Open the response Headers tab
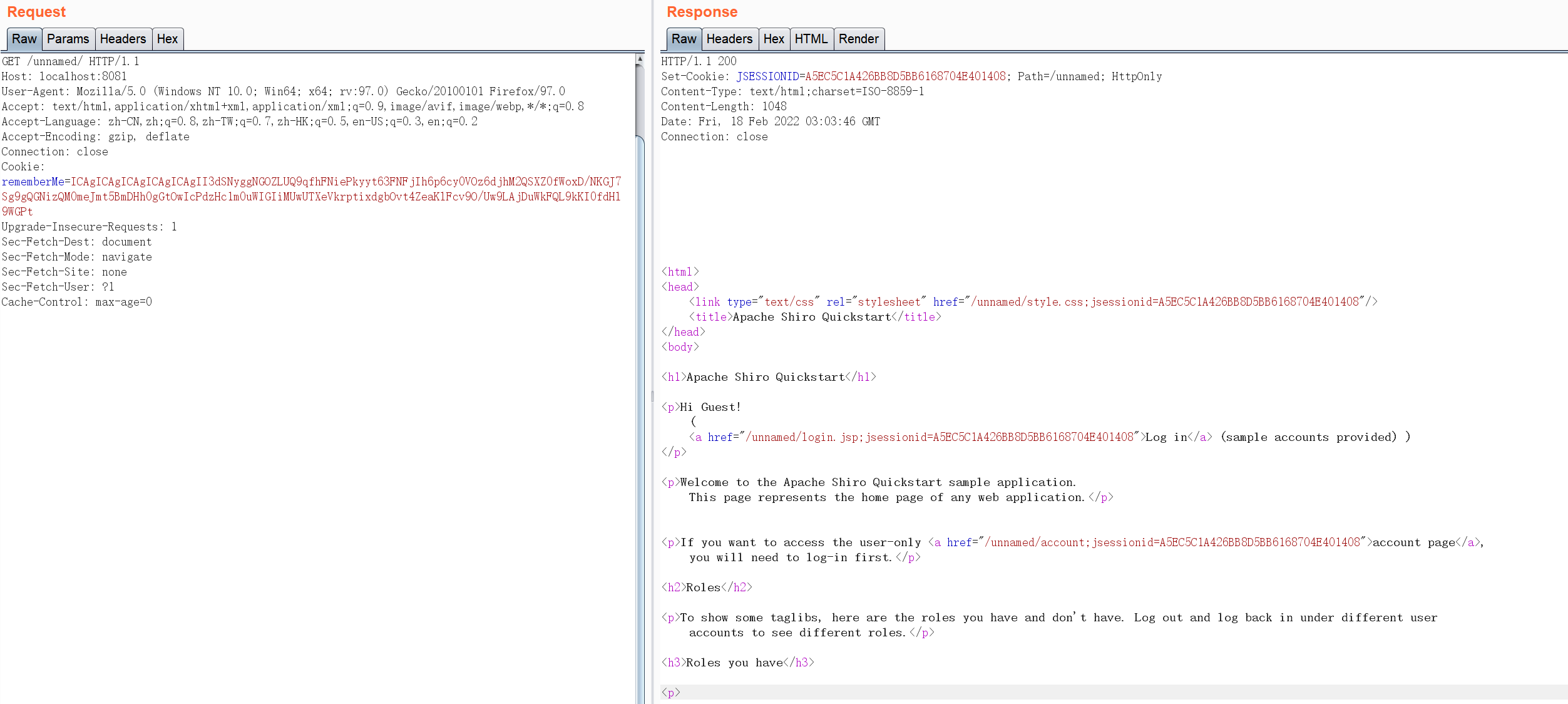This screenshot has height=704, width=1568. (x=729, y=39)
